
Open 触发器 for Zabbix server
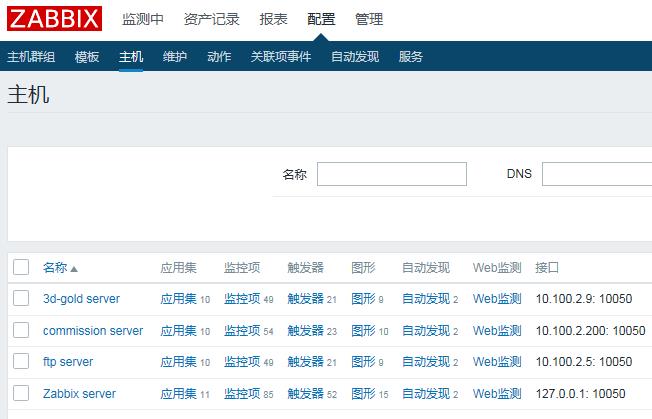coord(306,394)
